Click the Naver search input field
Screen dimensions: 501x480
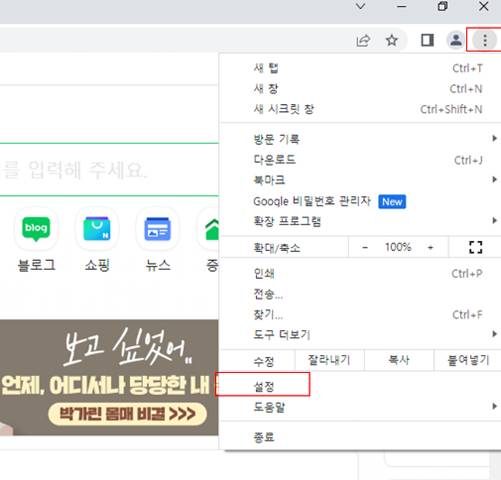click(109, 170)
